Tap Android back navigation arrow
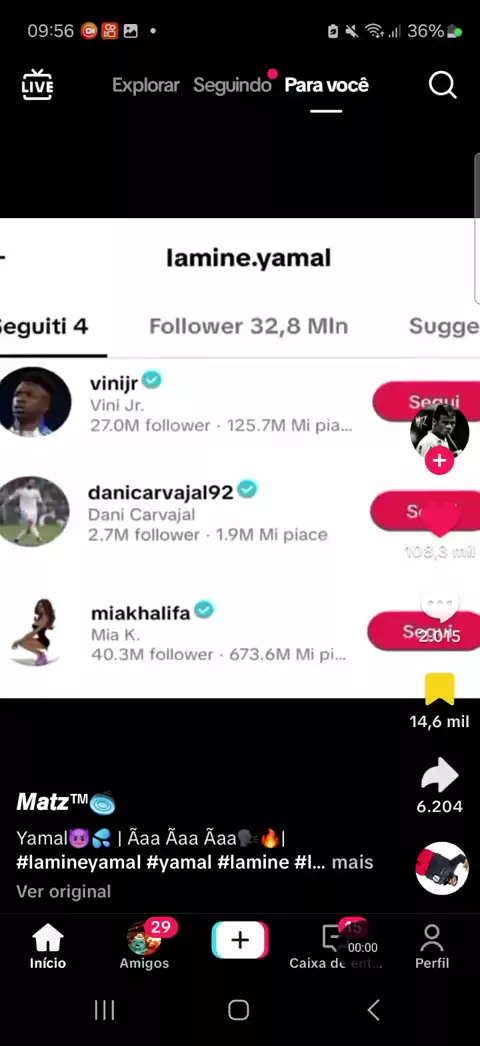The width and height of the screenshot is (480, 1046). pos(374,1009)
